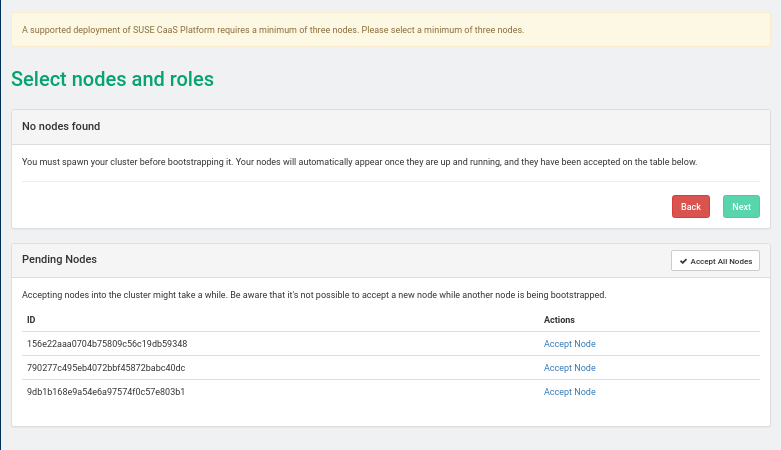
Task: Click the Accept All Nodes button
Action: click(715, 261)
